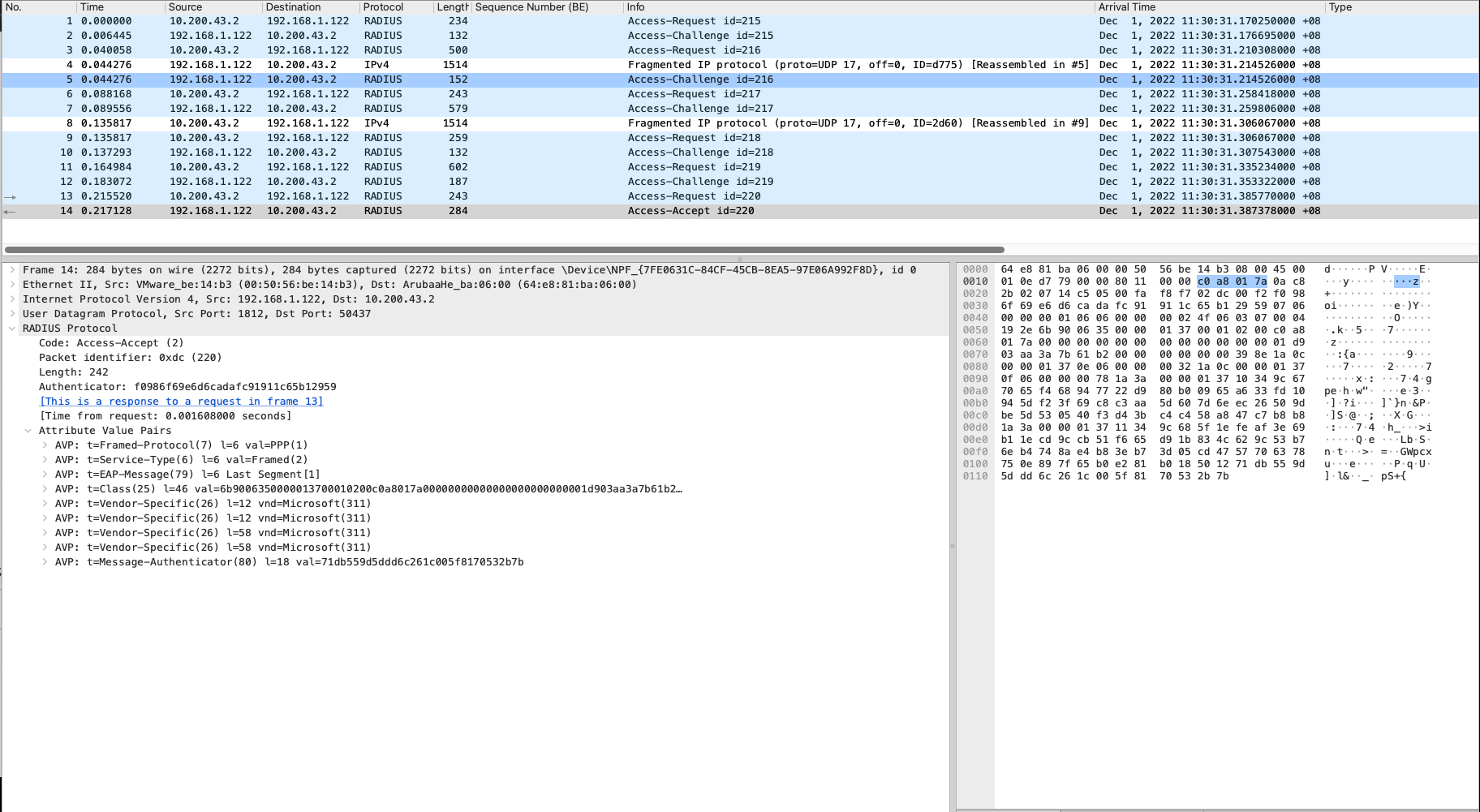Image resolution: width=1480 pixels, height=812 pixels.
Task: Expand the Frame 14 details section
Action: click(x=11, y=270)
